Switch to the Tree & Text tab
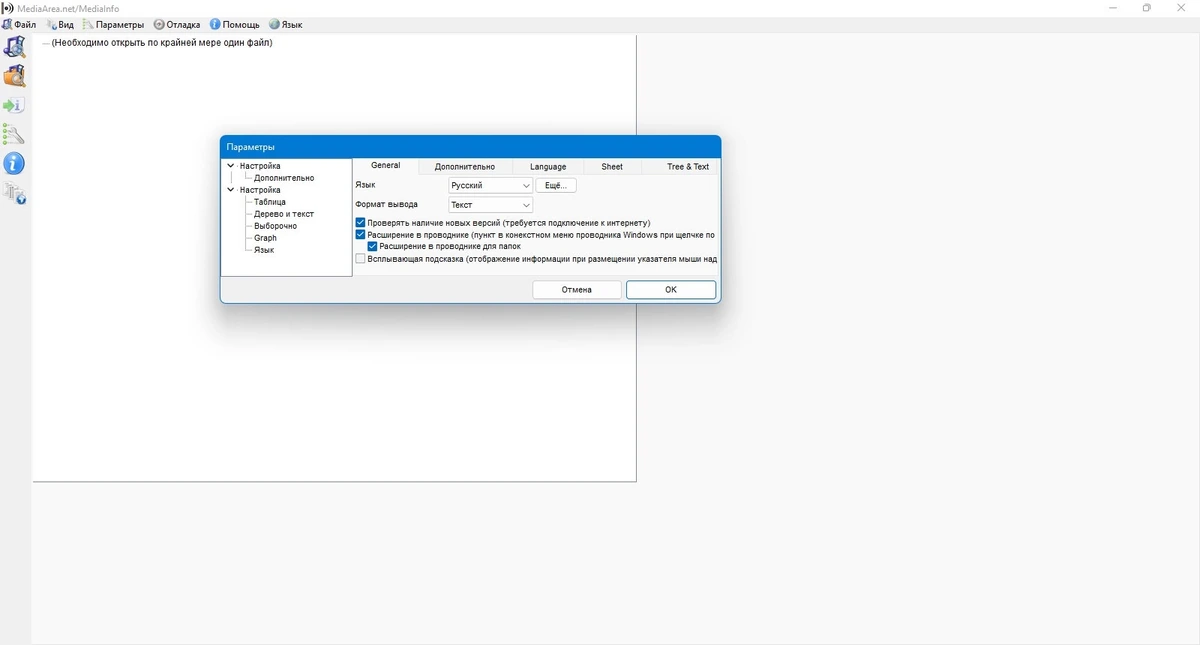This screenshot has width=1200, height=645. click(x=688, y=167)
